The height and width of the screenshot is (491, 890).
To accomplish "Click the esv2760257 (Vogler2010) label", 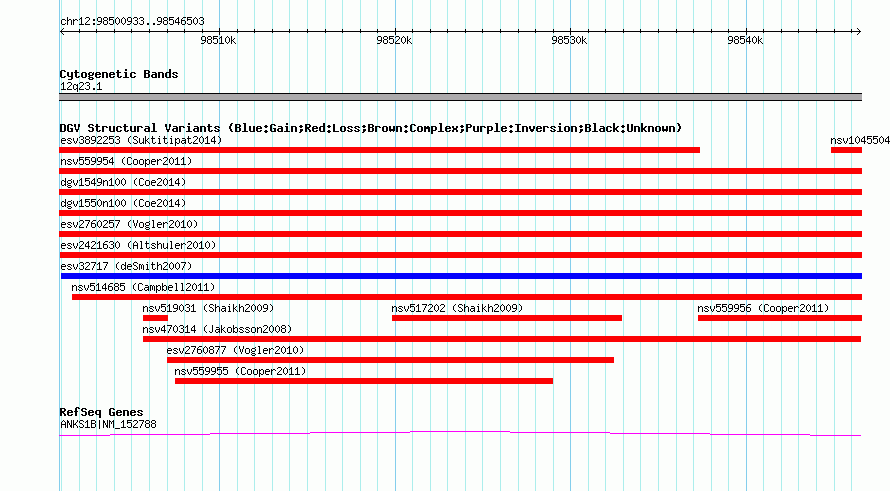I will [129, 224].
